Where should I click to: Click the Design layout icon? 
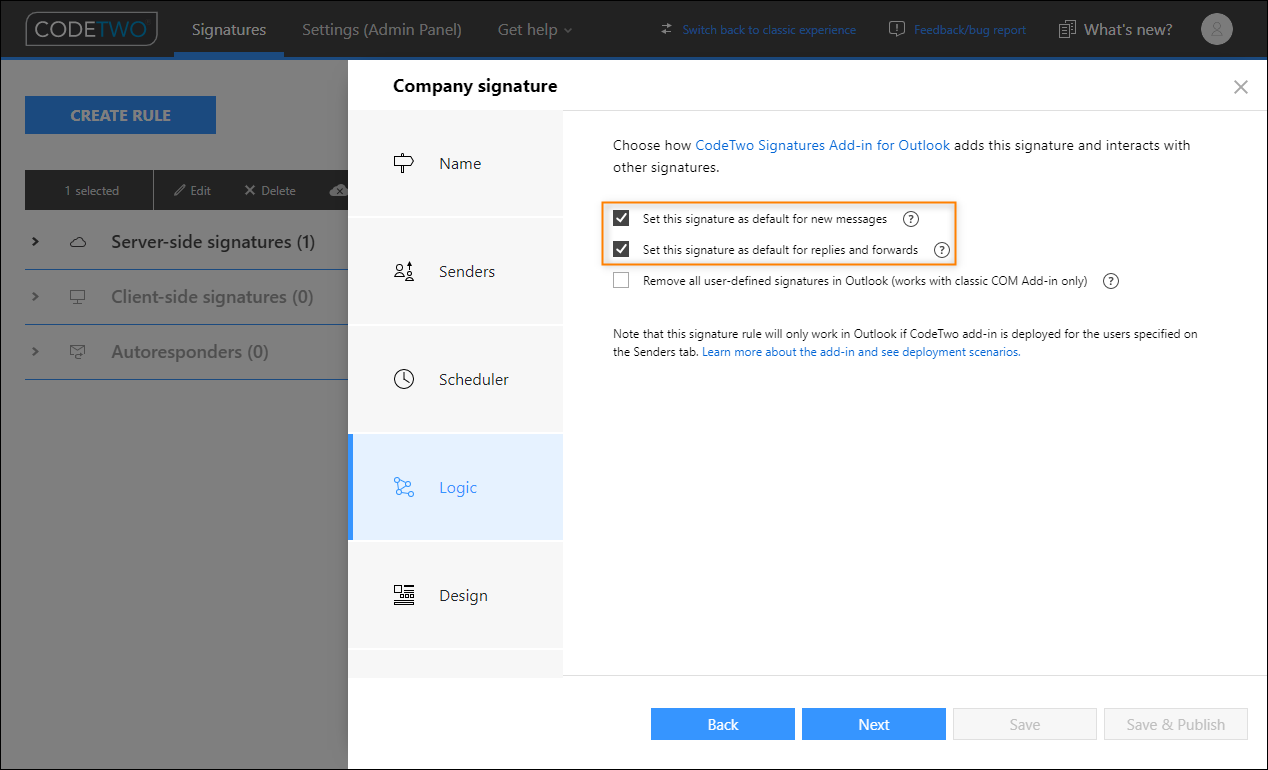tap(404, 595)
